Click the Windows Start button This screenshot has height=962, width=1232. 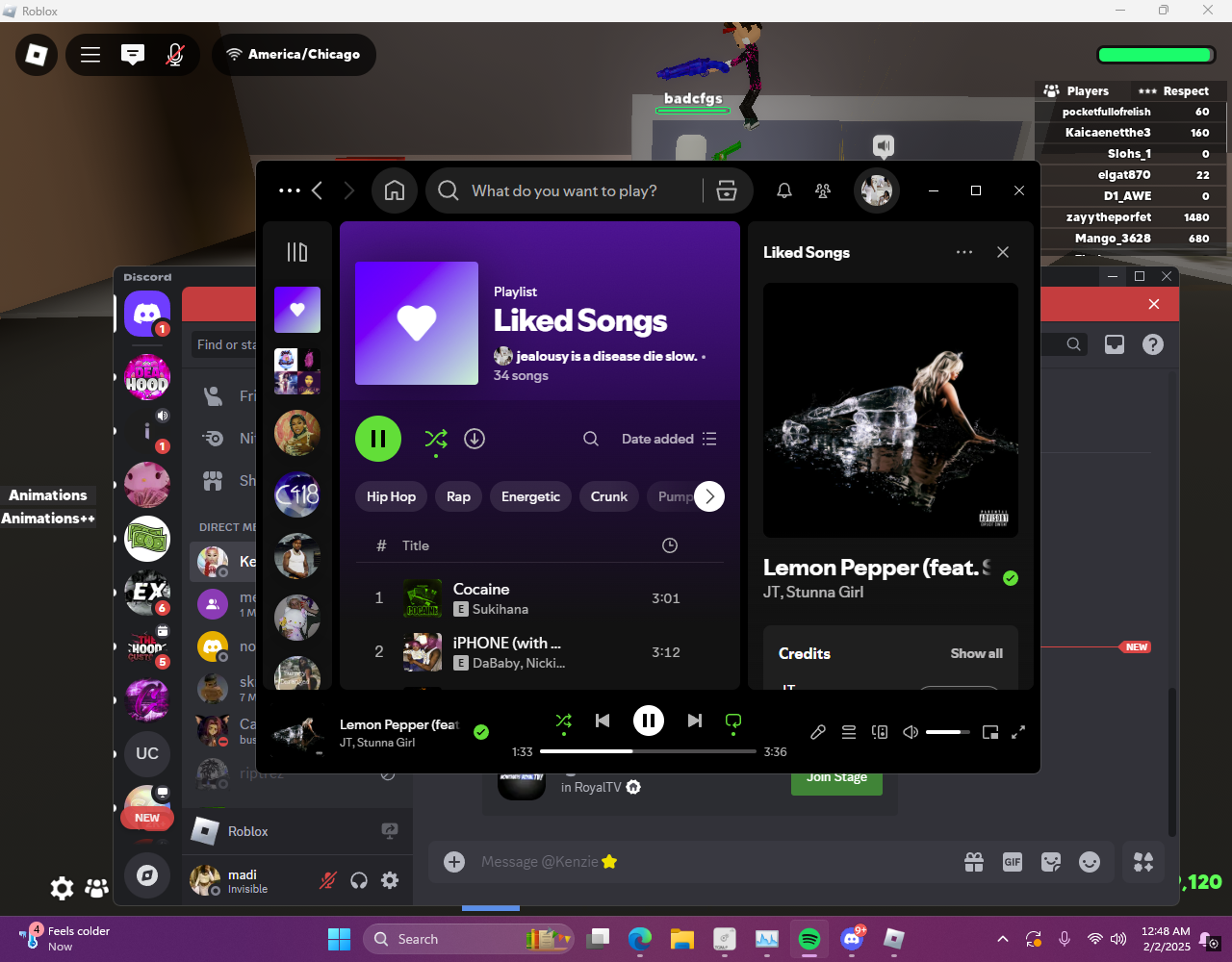[339, 939]
